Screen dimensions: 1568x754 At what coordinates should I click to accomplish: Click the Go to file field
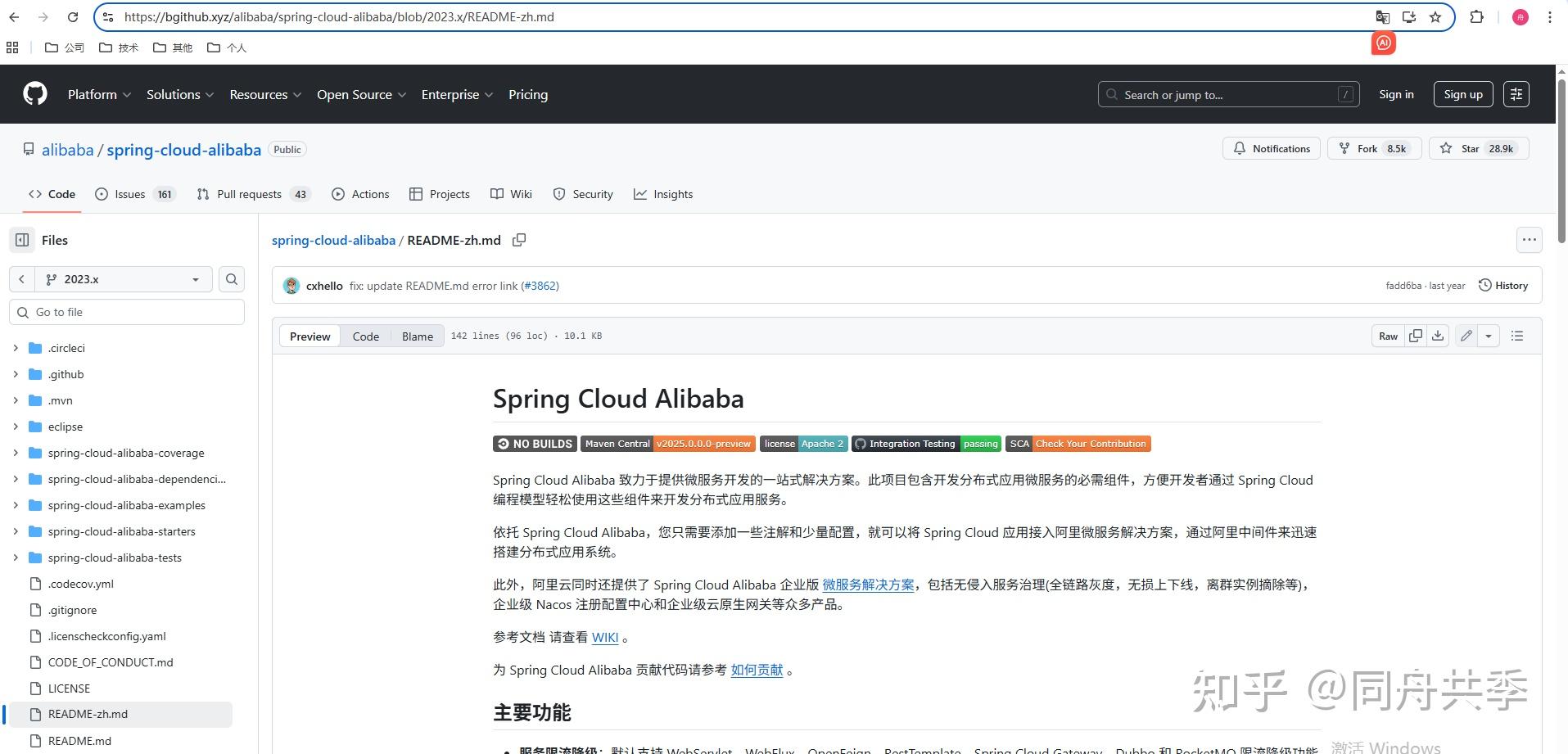pos(127,312)
